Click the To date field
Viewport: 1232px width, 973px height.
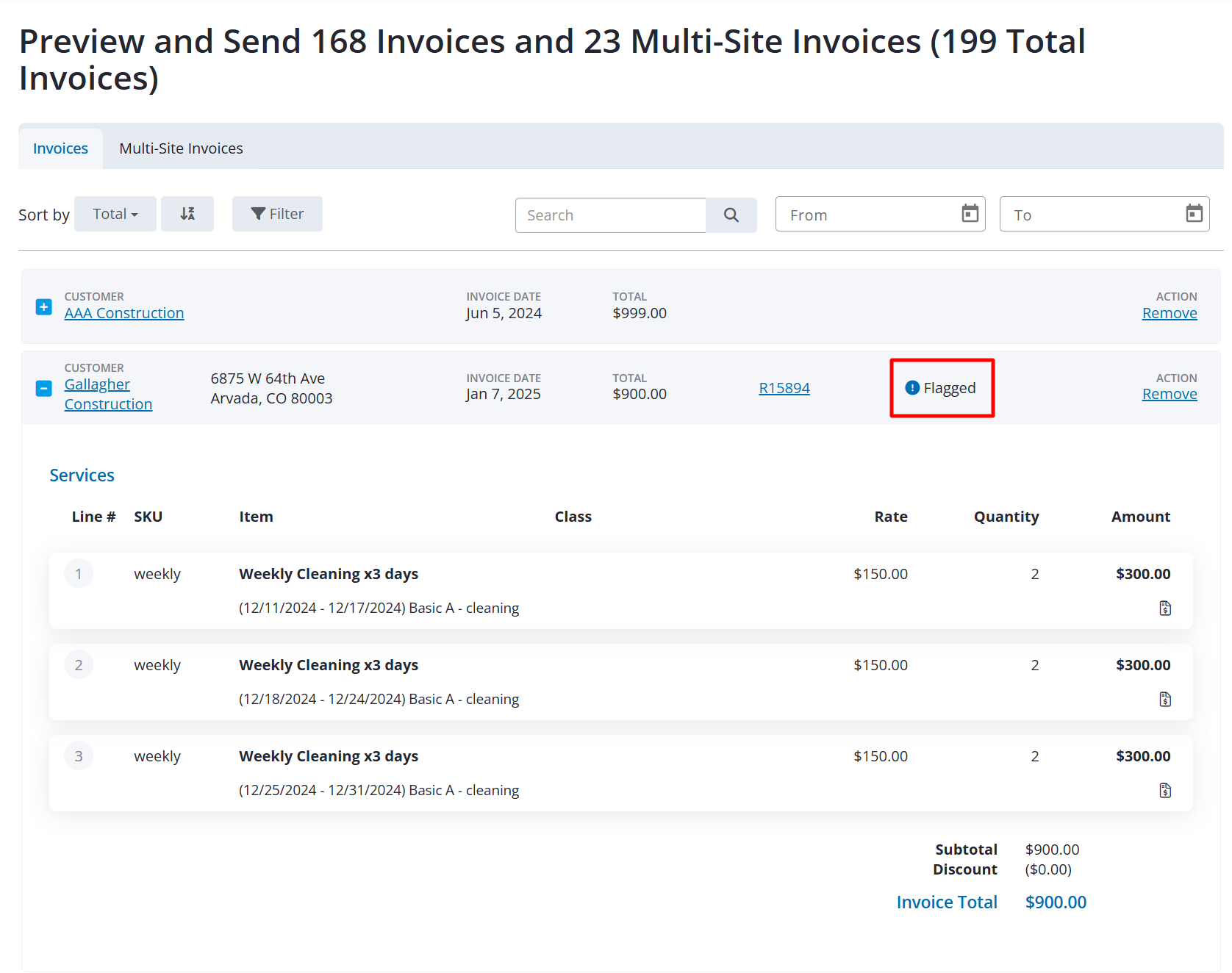tap(1104, 215)
